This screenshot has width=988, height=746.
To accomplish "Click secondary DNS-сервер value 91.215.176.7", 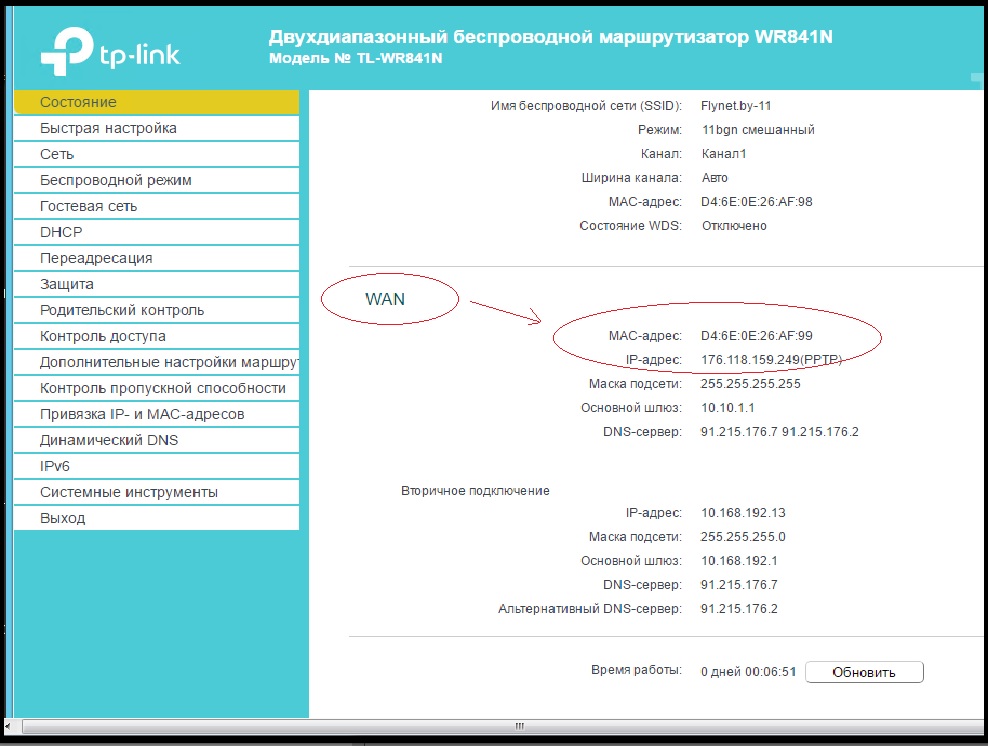I will [739, 585].
